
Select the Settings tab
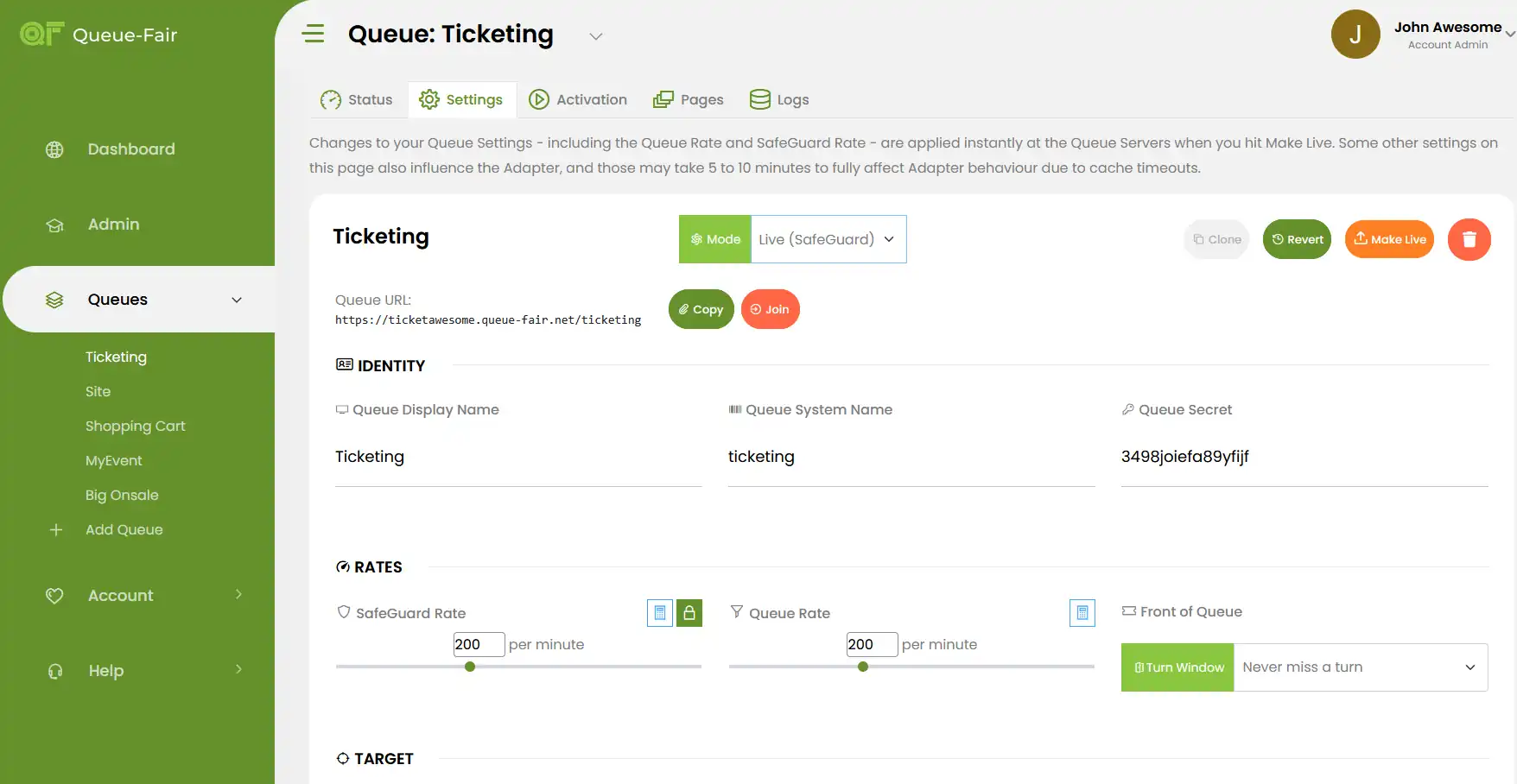pyautogui.click(x=462, y=100)
